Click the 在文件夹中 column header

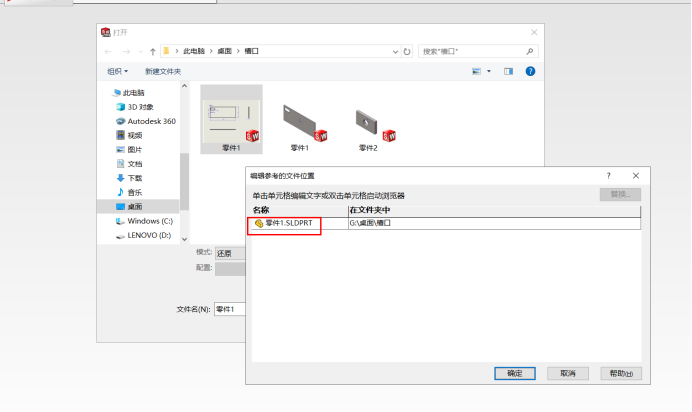(x=494, y=210)
